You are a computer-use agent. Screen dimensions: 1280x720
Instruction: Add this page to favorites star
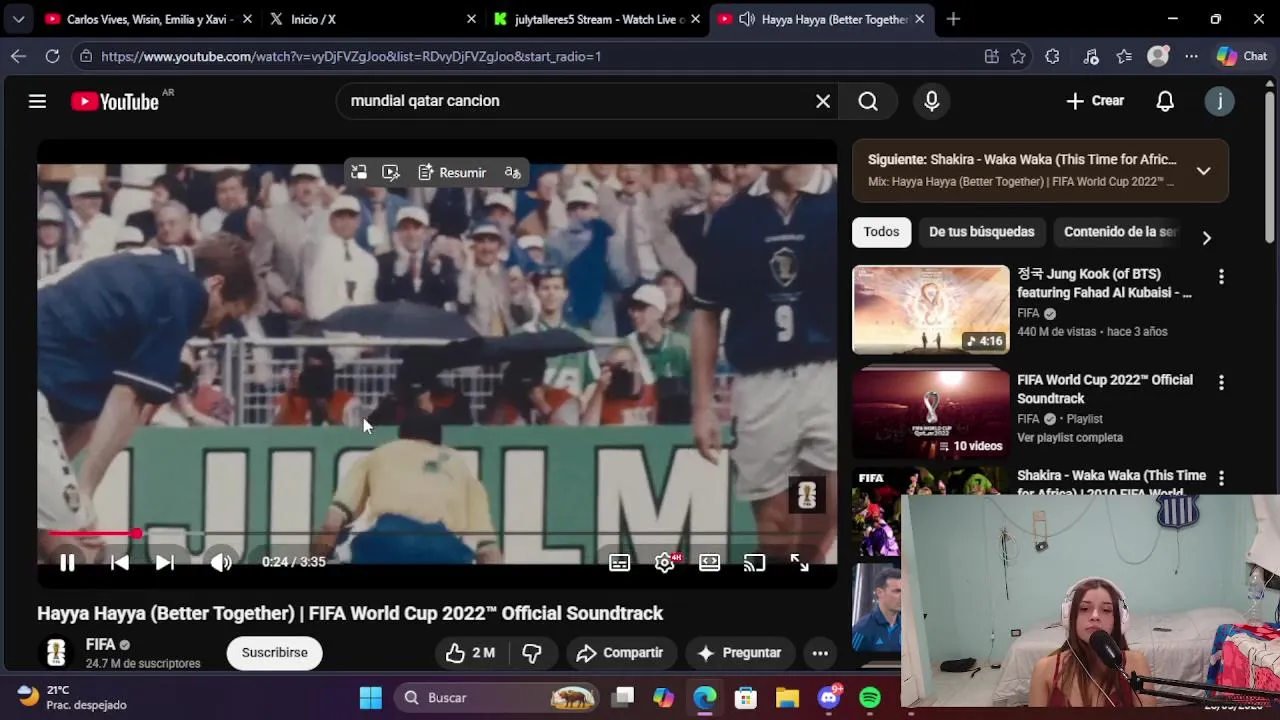coord(1018,57)
